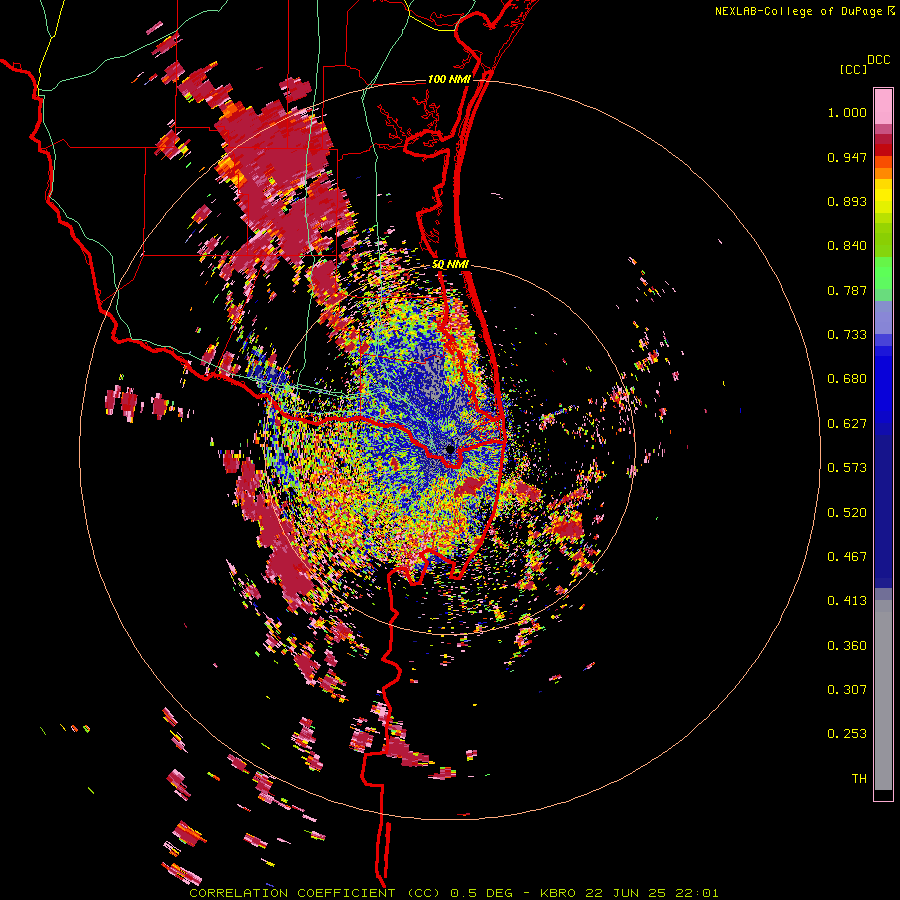The width and height of the screenshot is (900, 900).
Task: Click the 0.947 colorbar value
Action: 847,157
